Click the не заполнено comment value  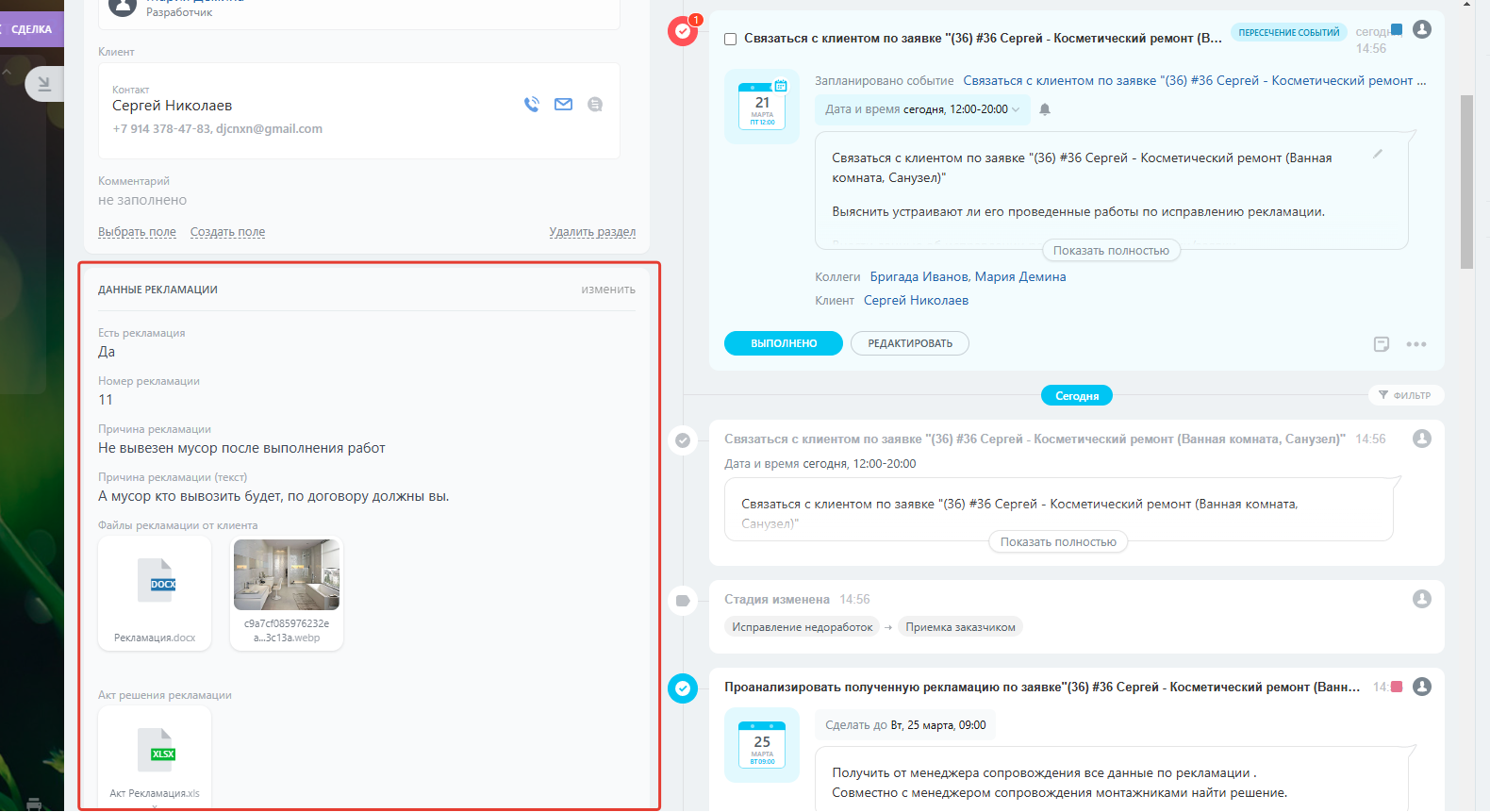142,200
